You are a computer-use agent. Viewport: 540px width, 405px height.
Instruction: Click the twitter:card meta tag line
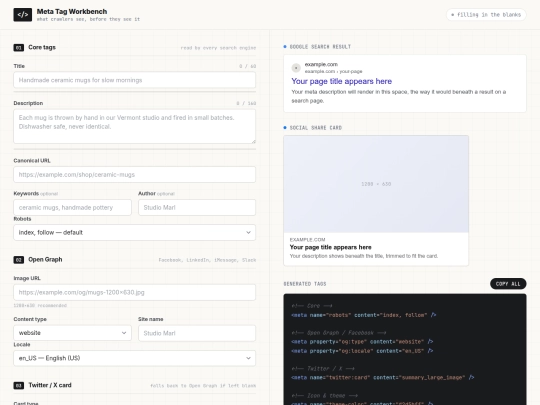click(383, 377)
